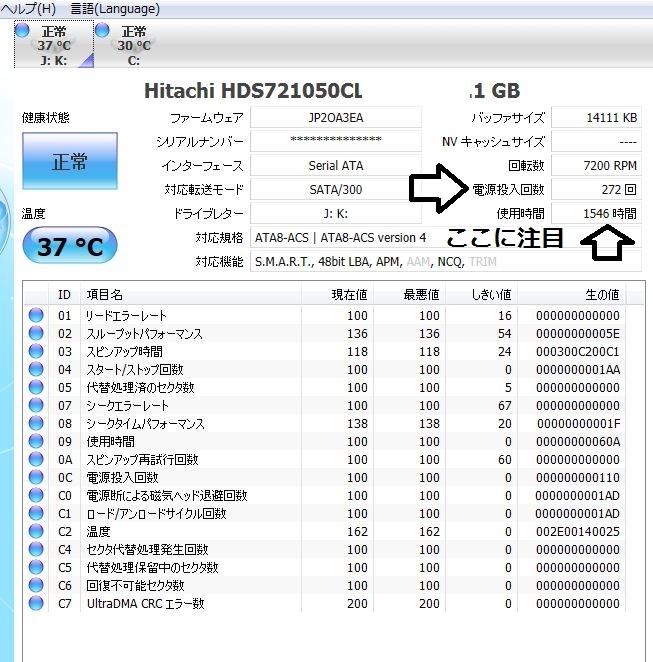
Task: Click raw value 000300C200C1
Action: click(x=577, y=351)
